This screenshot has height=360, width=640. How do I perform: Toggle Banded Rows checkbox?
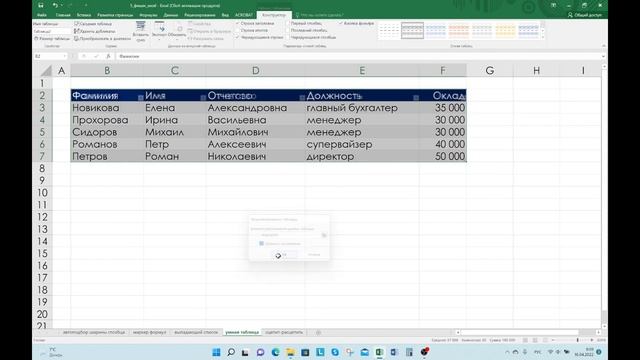point(238,37)
